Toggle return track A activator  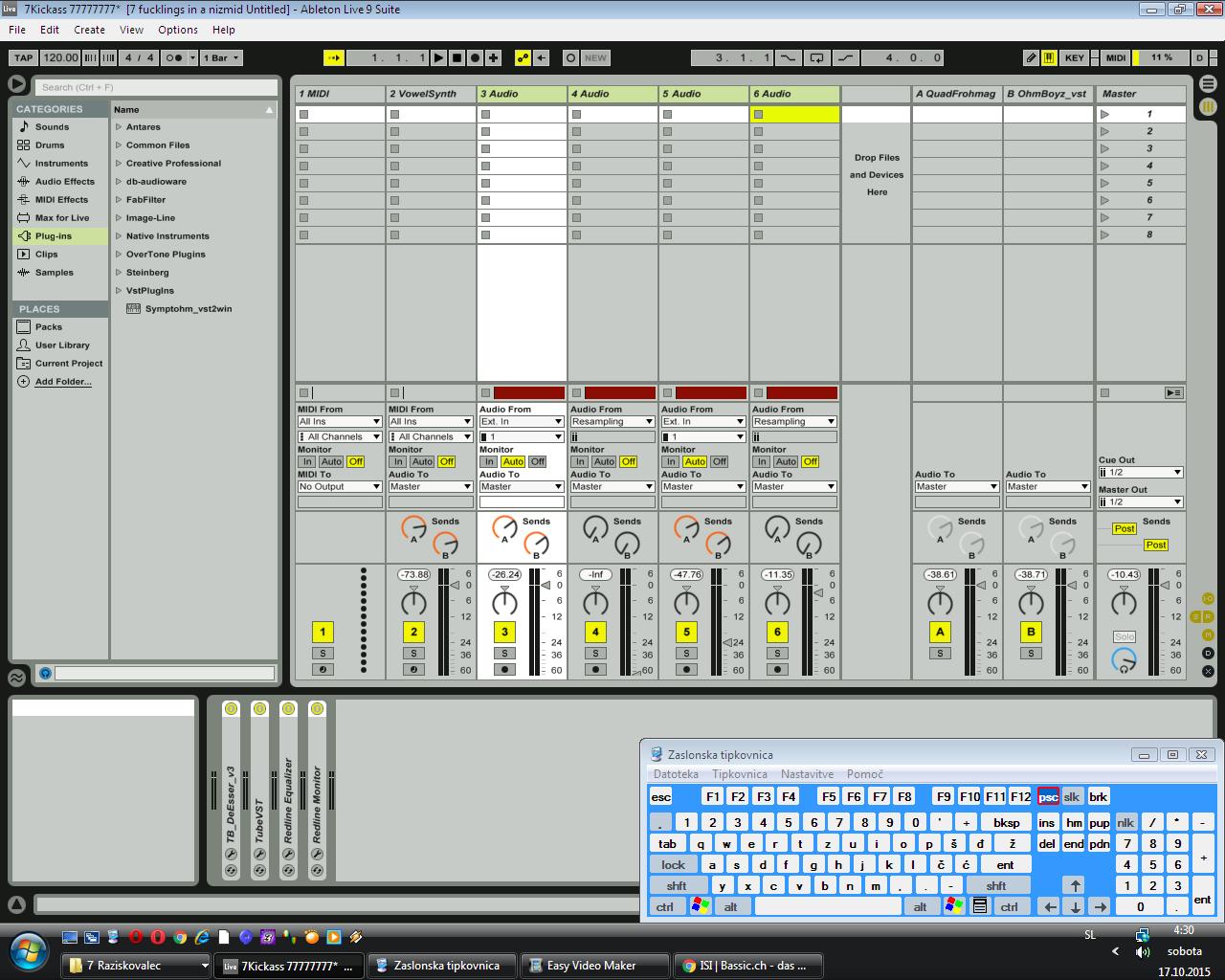940,632
